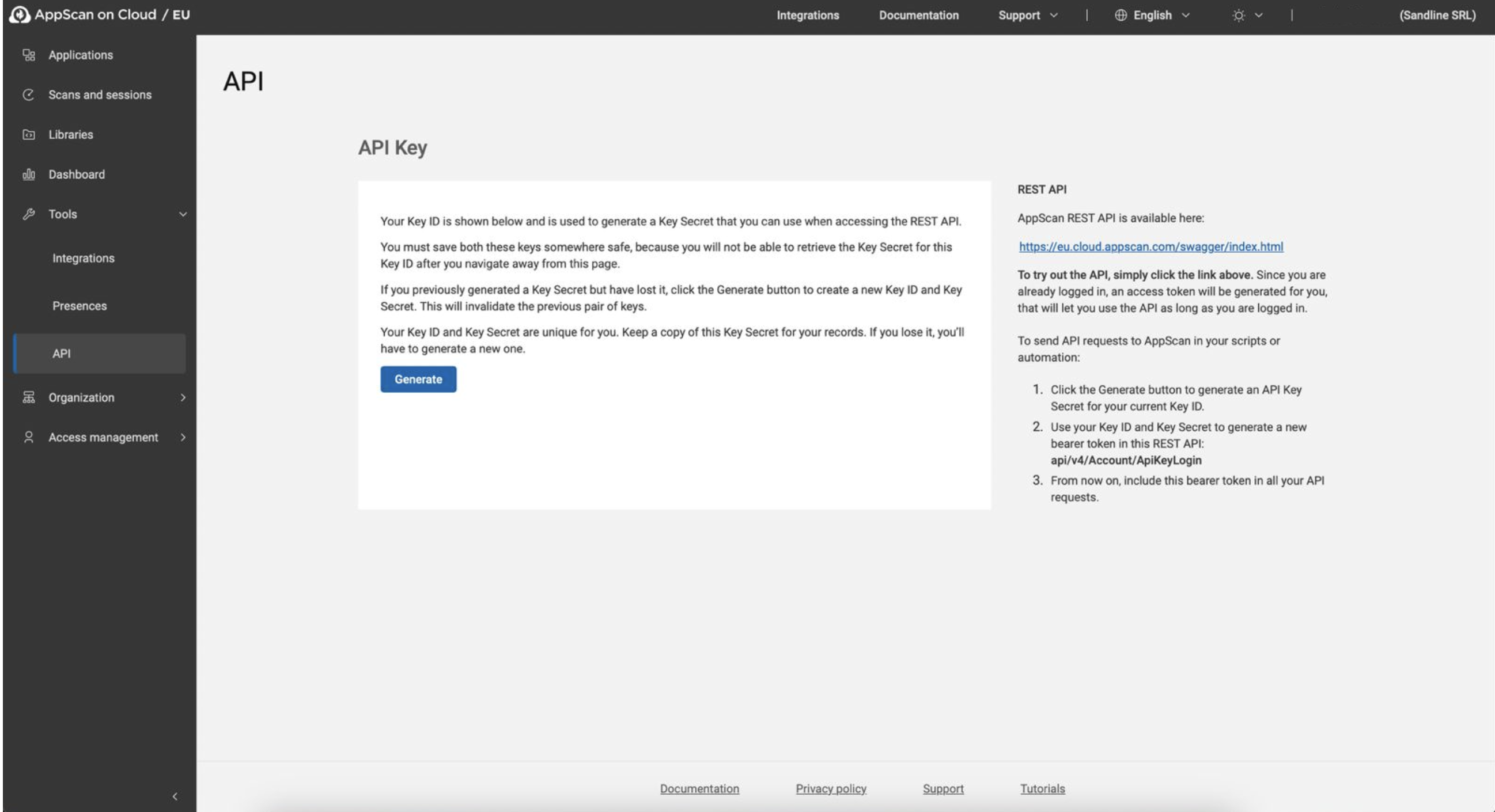The height and width of the screenshot is (812, 1495).
Task: Click Support in the top bar
Action: [1019, 16]
